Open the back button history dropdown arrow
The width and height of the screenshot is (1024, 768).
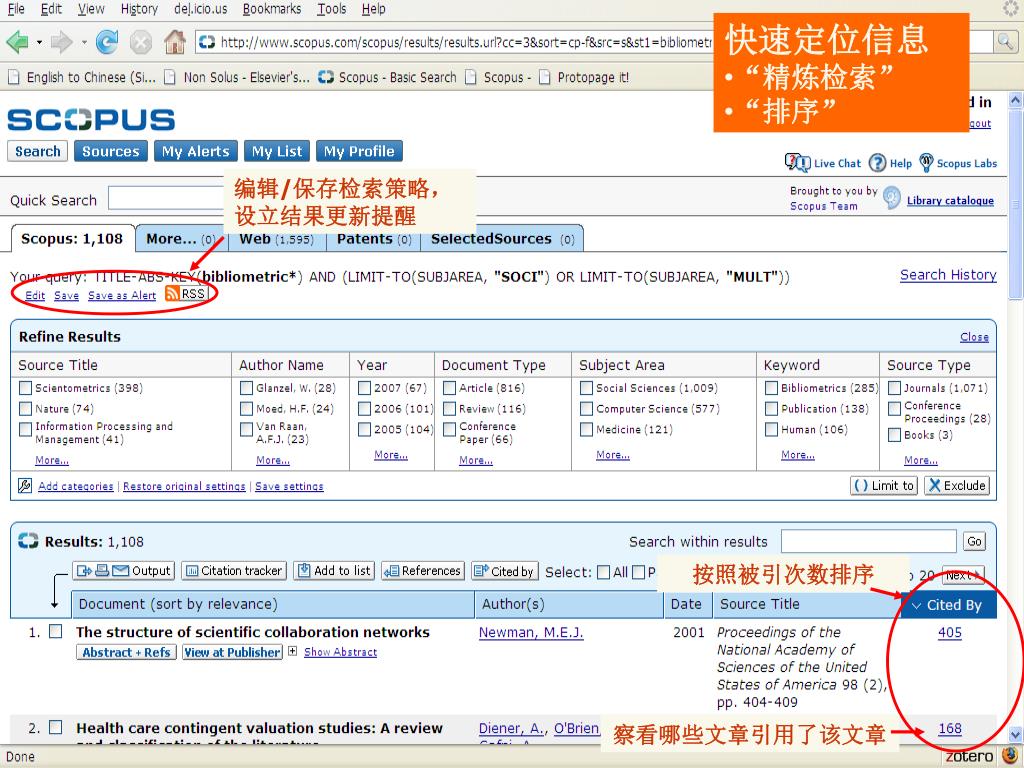tap(40, 42)
